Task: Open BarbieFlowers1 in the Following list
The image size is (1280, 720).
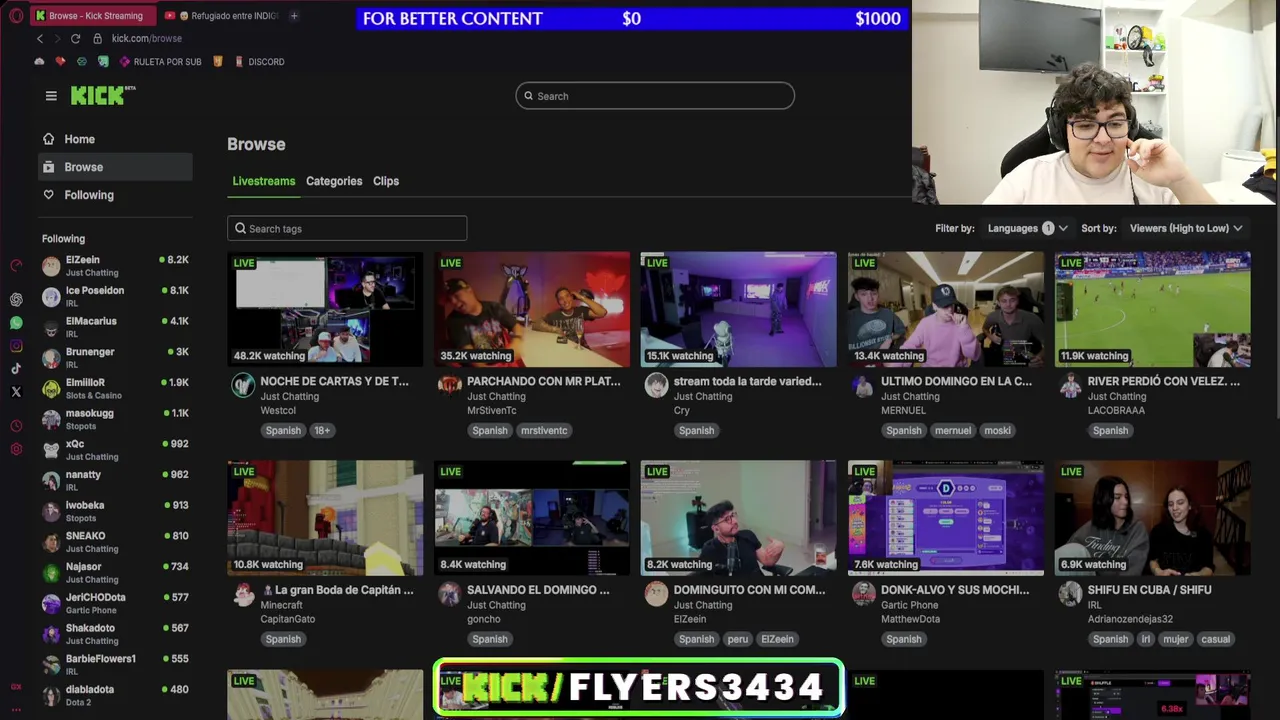Action: 115,664
